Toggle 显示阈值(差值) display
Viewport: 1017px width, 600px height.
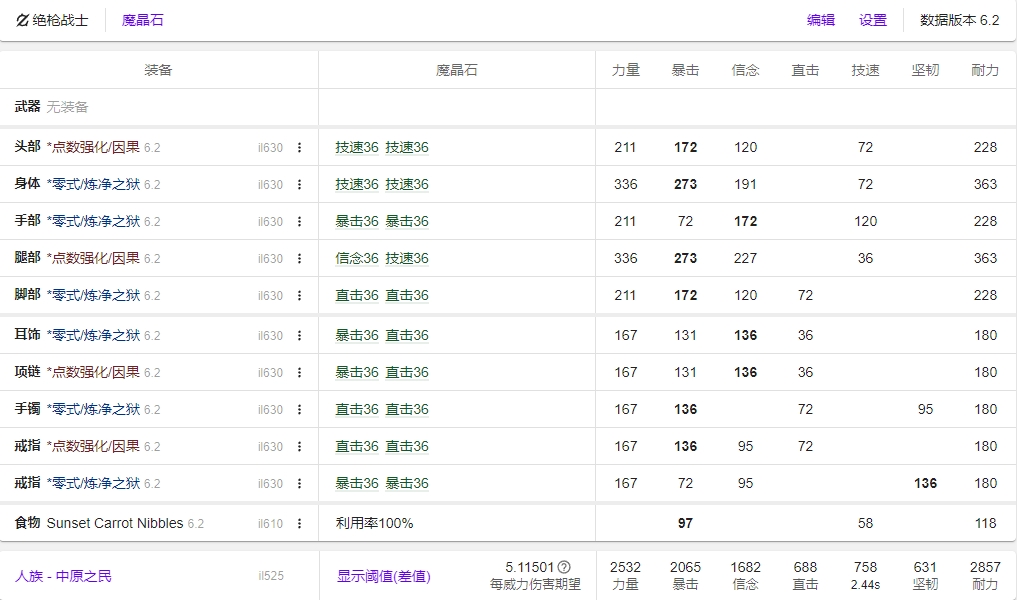[383, 576]
